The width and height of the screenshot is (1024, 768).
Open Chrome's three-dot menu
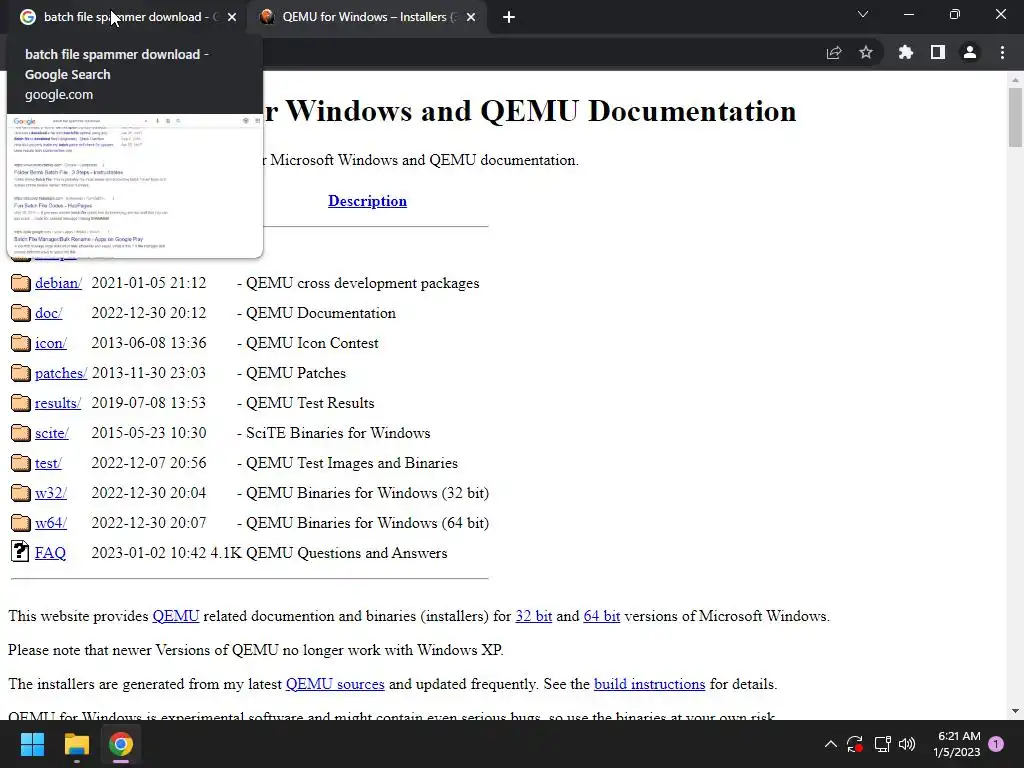point(1002,52)
